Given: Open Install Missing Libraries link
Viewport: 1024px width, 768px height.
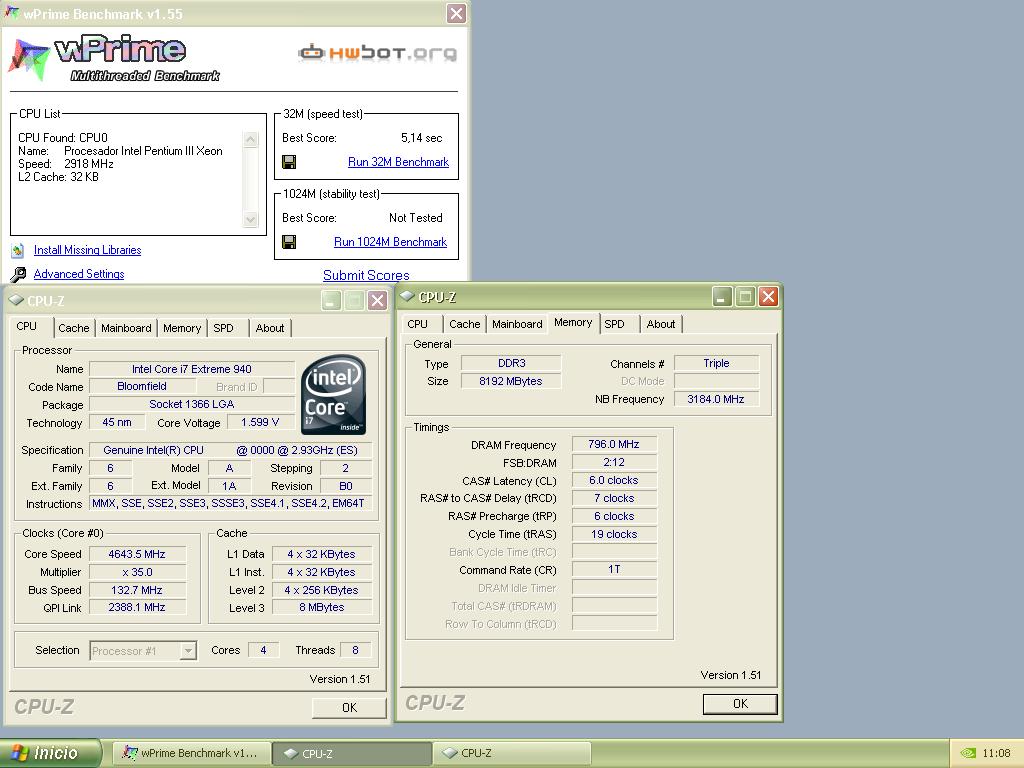Looking at the screenshot, I should click(x=88, y=250).
